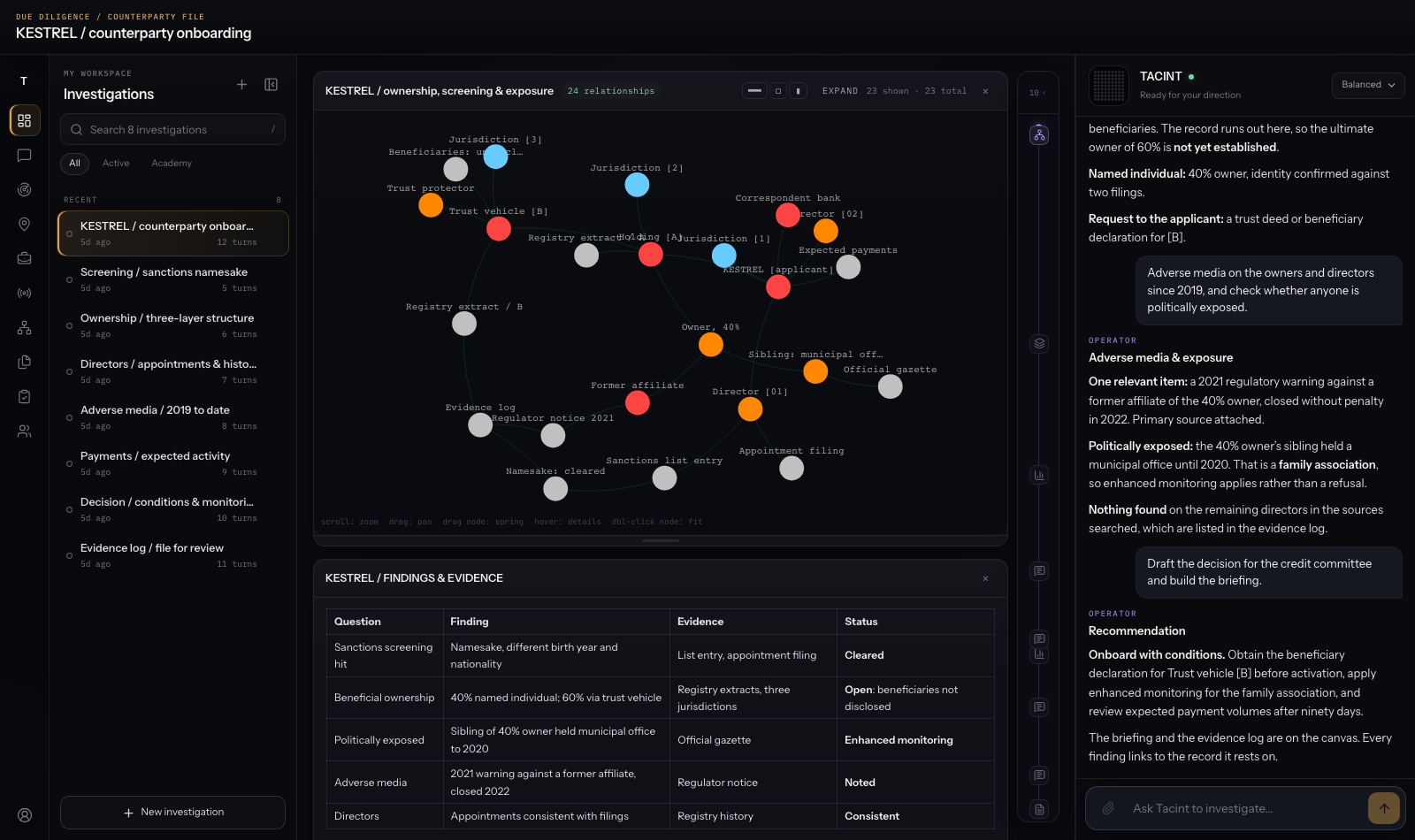This screenshot has height=840, width=1415.
Task: Click the New investigation button
Action: pyautogui.click(x=172, y=813)
